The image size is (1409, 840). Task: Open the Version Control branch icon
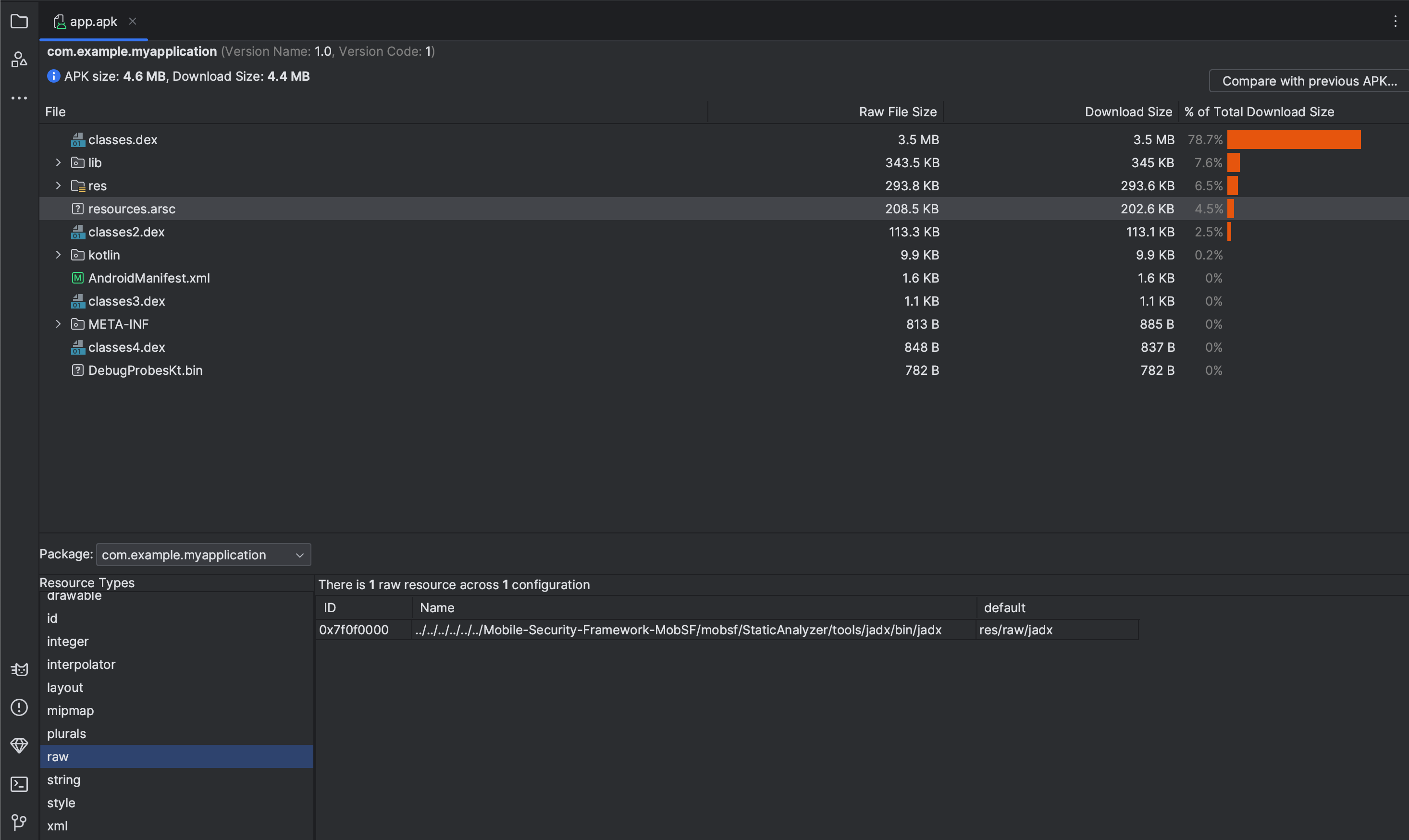[x=19, y=822]
